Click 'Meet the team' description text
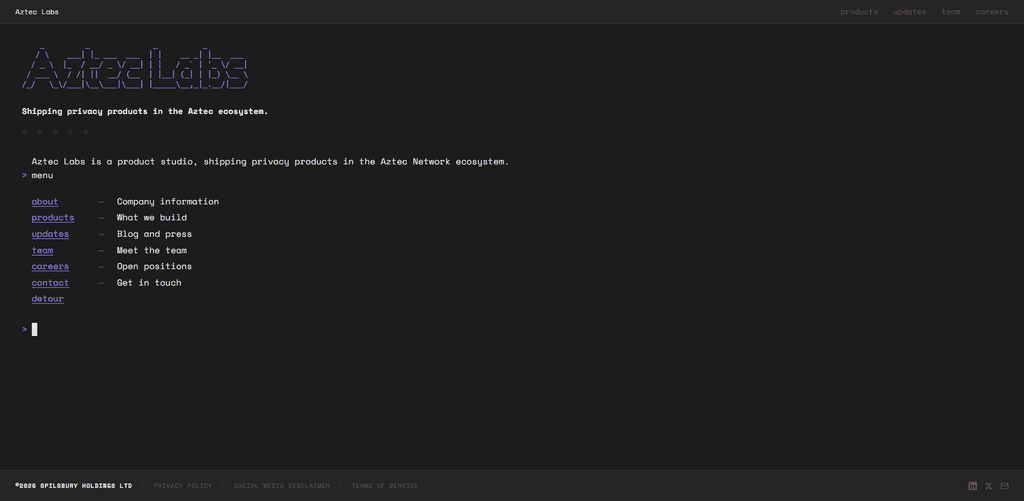The height and width of the screenshot is (501, 1024). 152,250
